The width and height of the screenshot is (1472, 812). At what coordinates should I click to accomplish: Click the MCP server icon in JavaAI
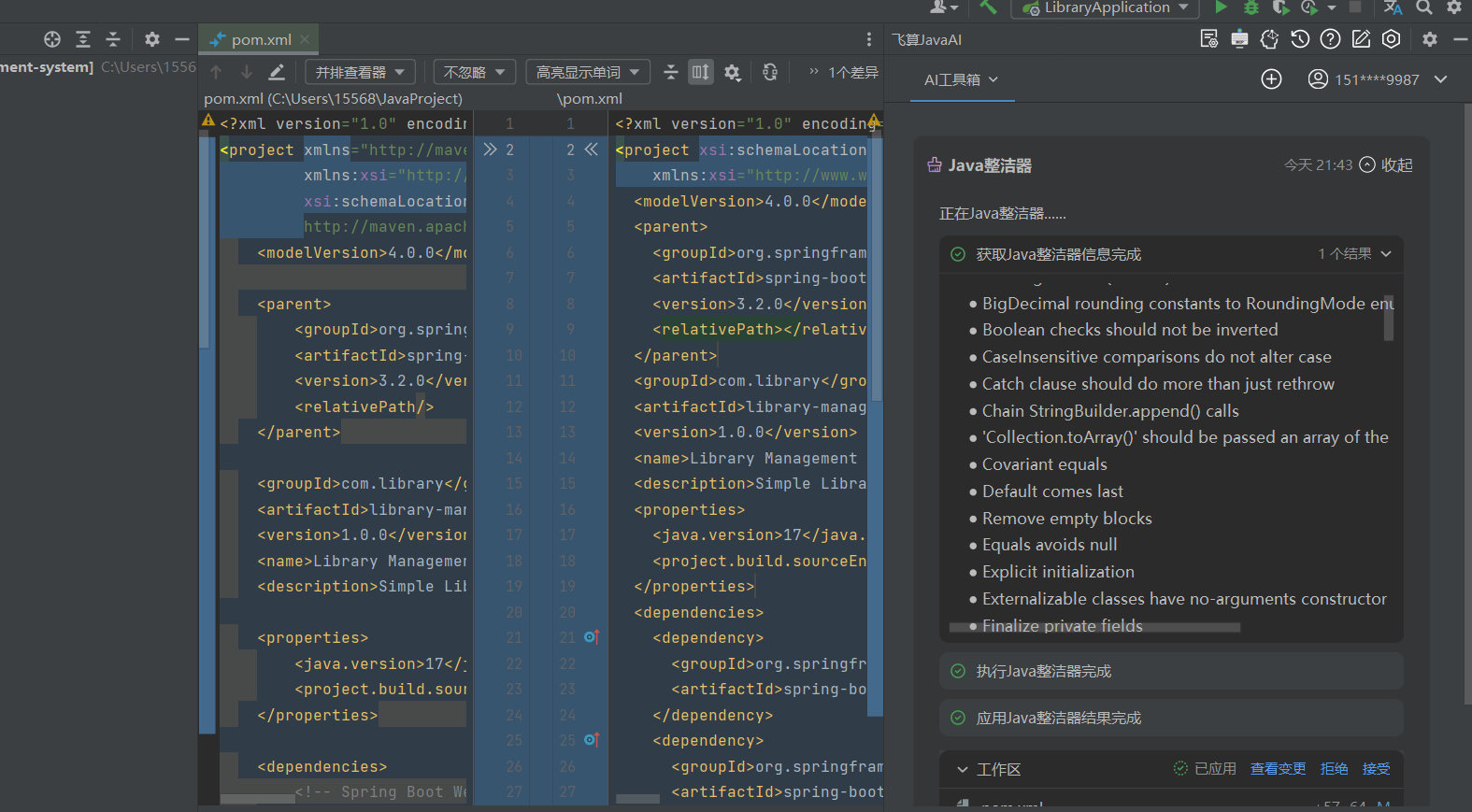1239,39
